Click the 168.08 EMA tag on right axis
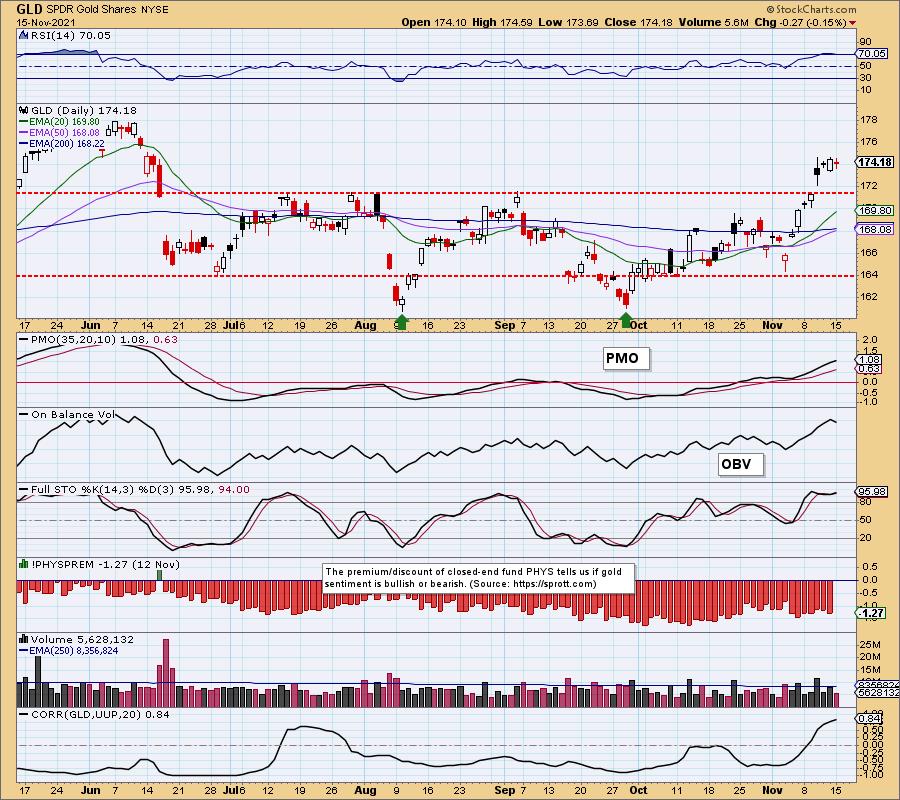 pos(875,230)
